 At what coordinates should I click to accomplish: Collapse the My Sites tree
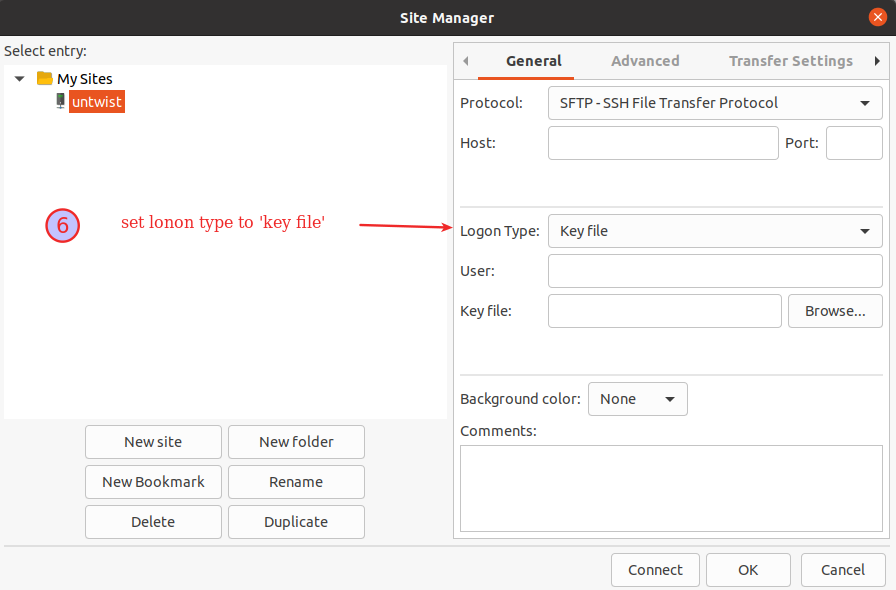click(20, 79)
